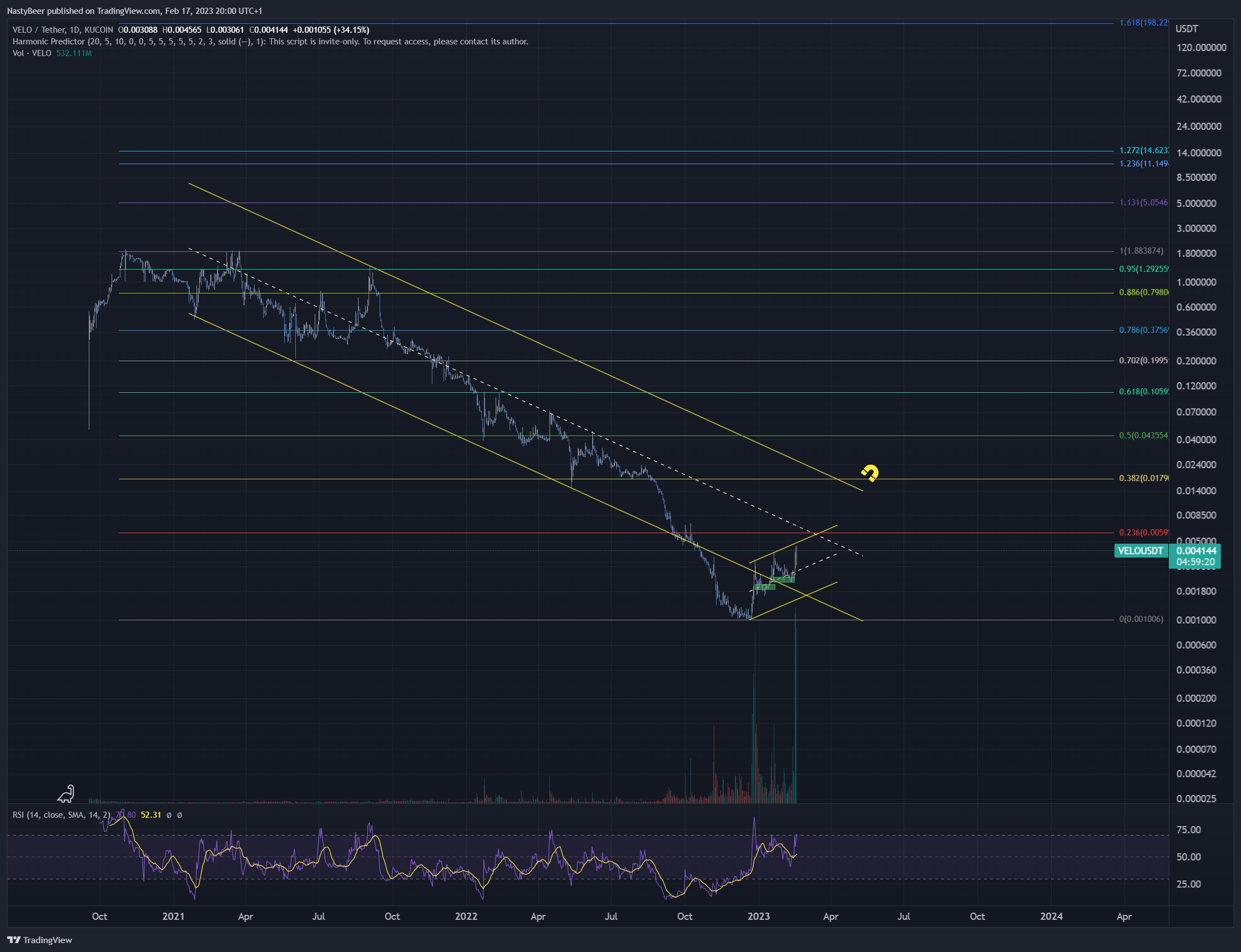1241x952 pixels.
Task: Open the Harmonic Predictor indicator legend
Action: pos(270,42)
